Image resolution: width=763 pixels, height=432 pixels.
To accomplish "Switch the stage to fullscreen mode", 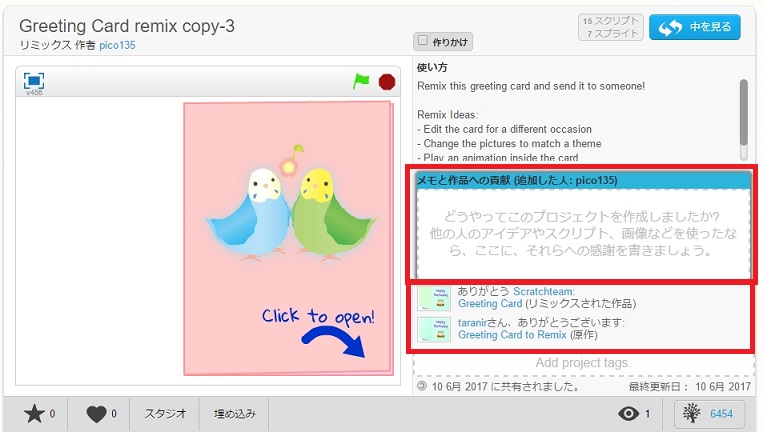I will 34,81.
